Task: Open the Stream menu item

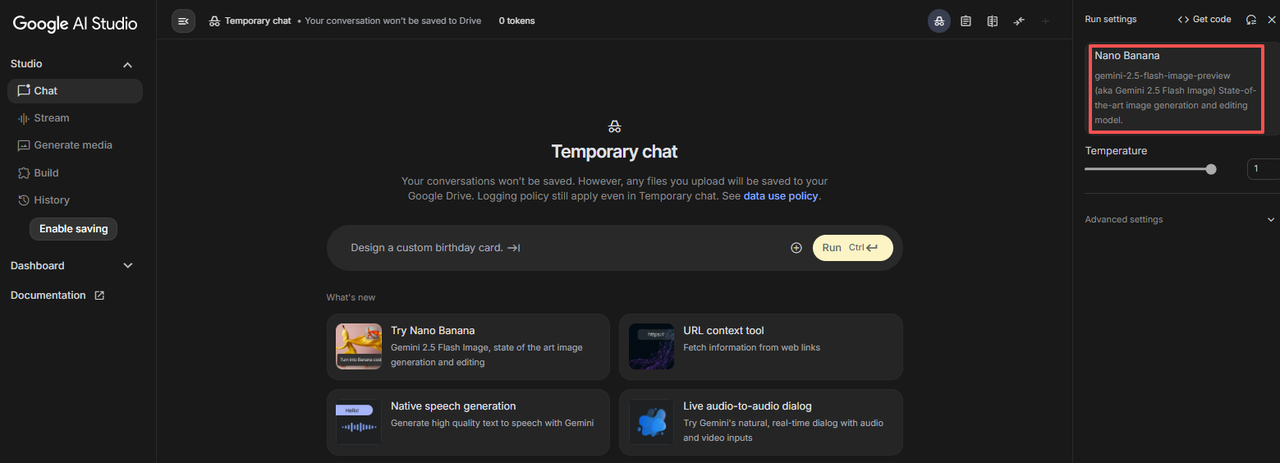Action: tap(51, 118)
